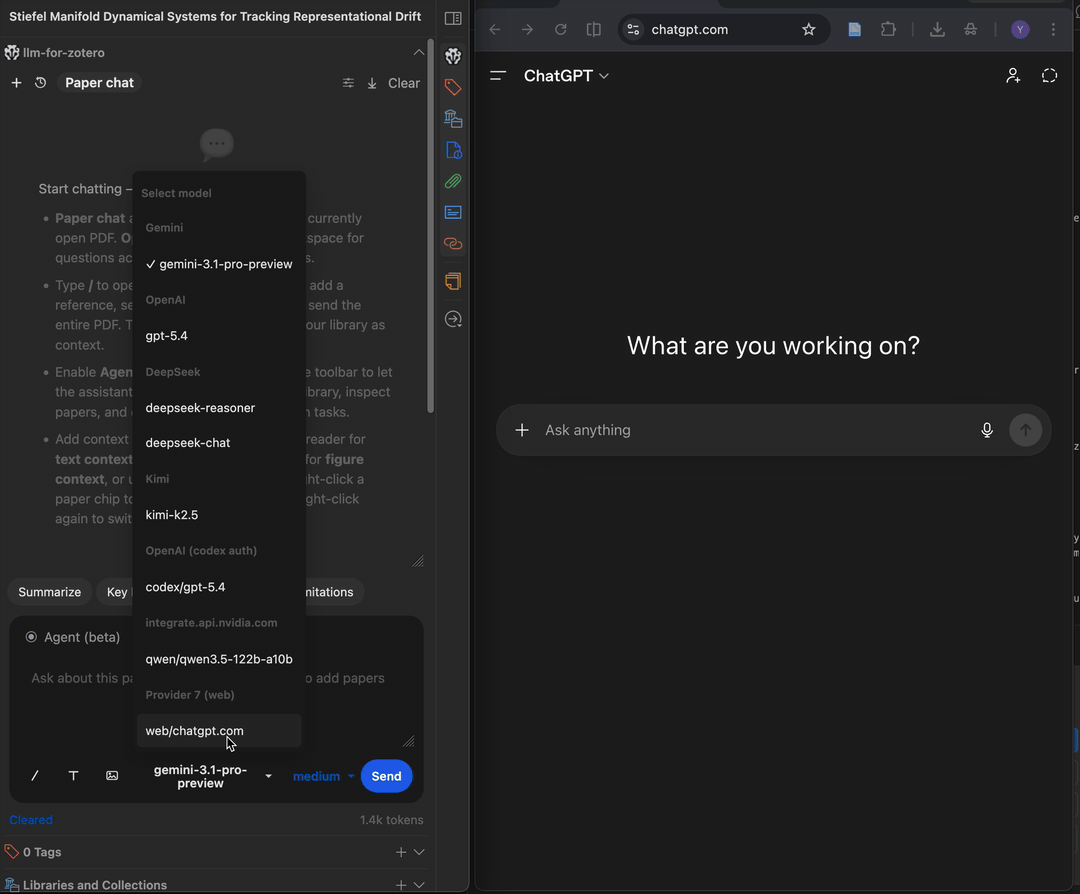Open llm-for-zotero brain icon in side rail

453,56
